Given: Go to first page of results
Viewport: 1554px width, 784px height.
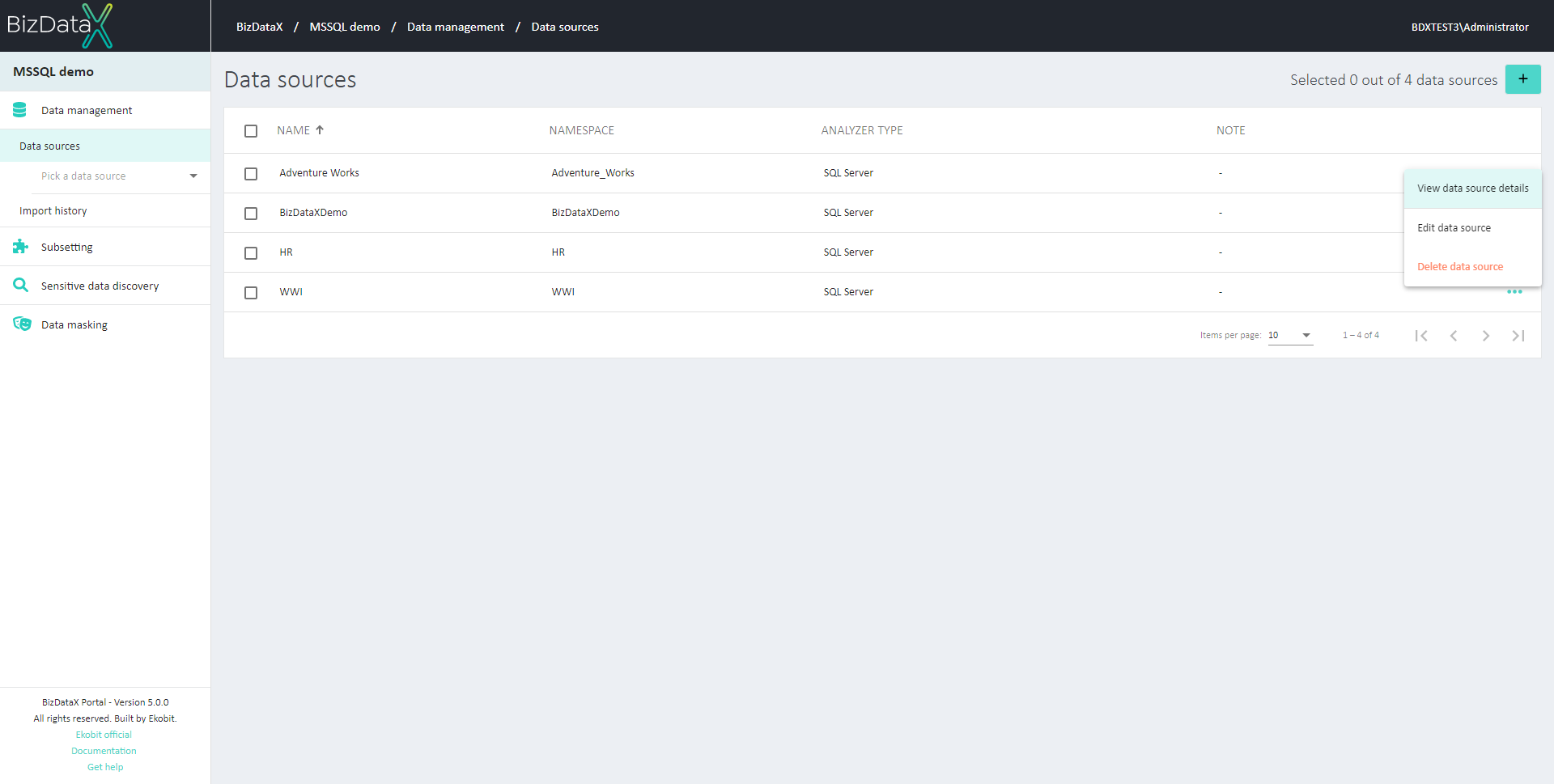Looking at the screenshot, I should [1421, 336].
